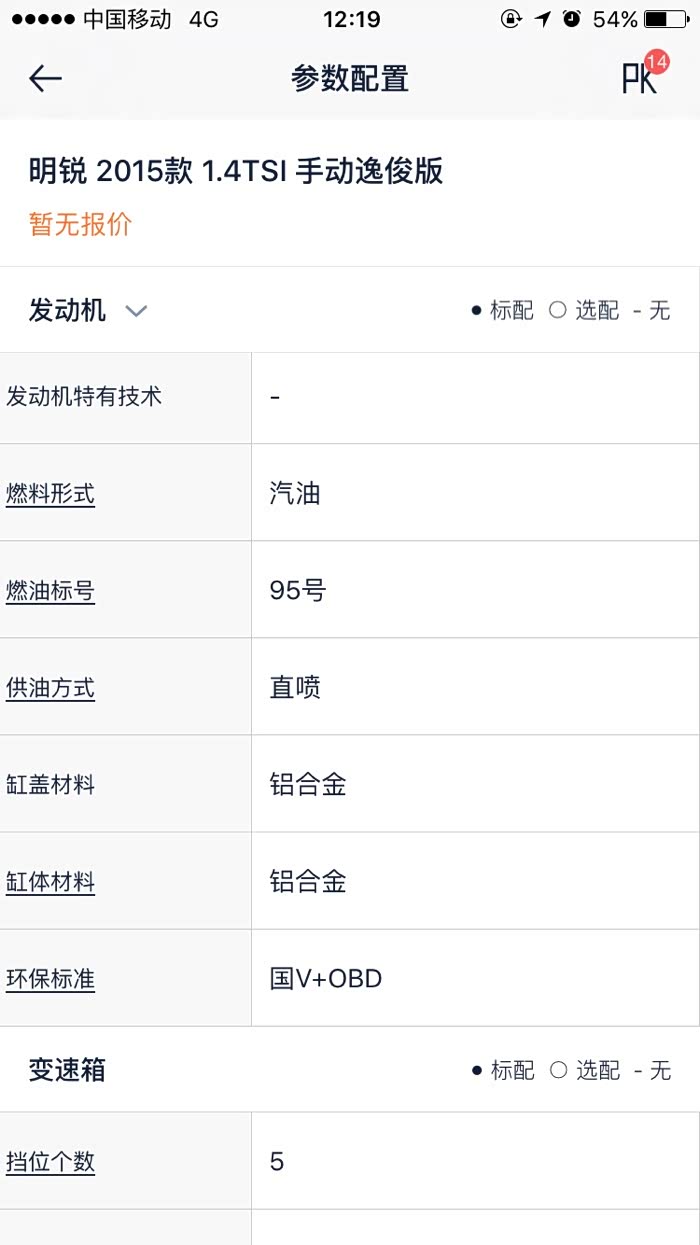Tap the 参数配置 page title

(350, 79)
